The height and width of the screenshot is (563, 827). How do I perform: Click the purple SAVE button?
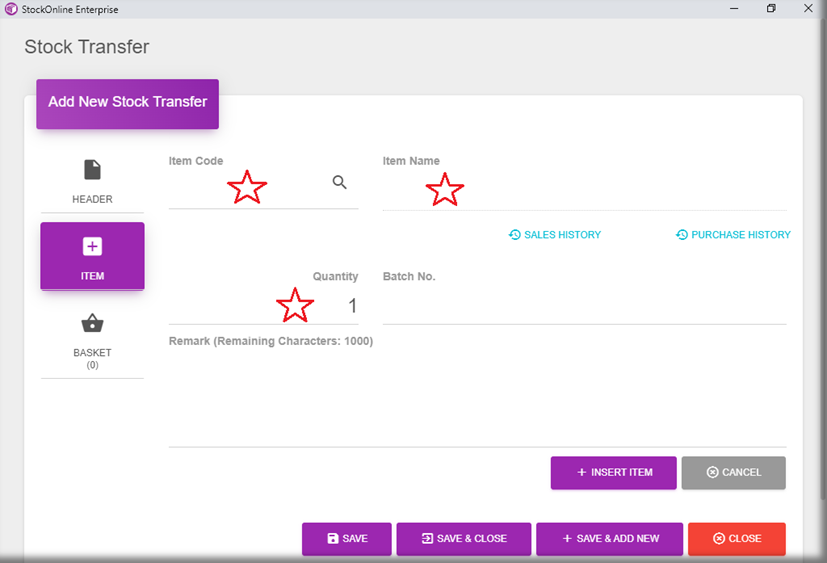[x=347, y=539]
